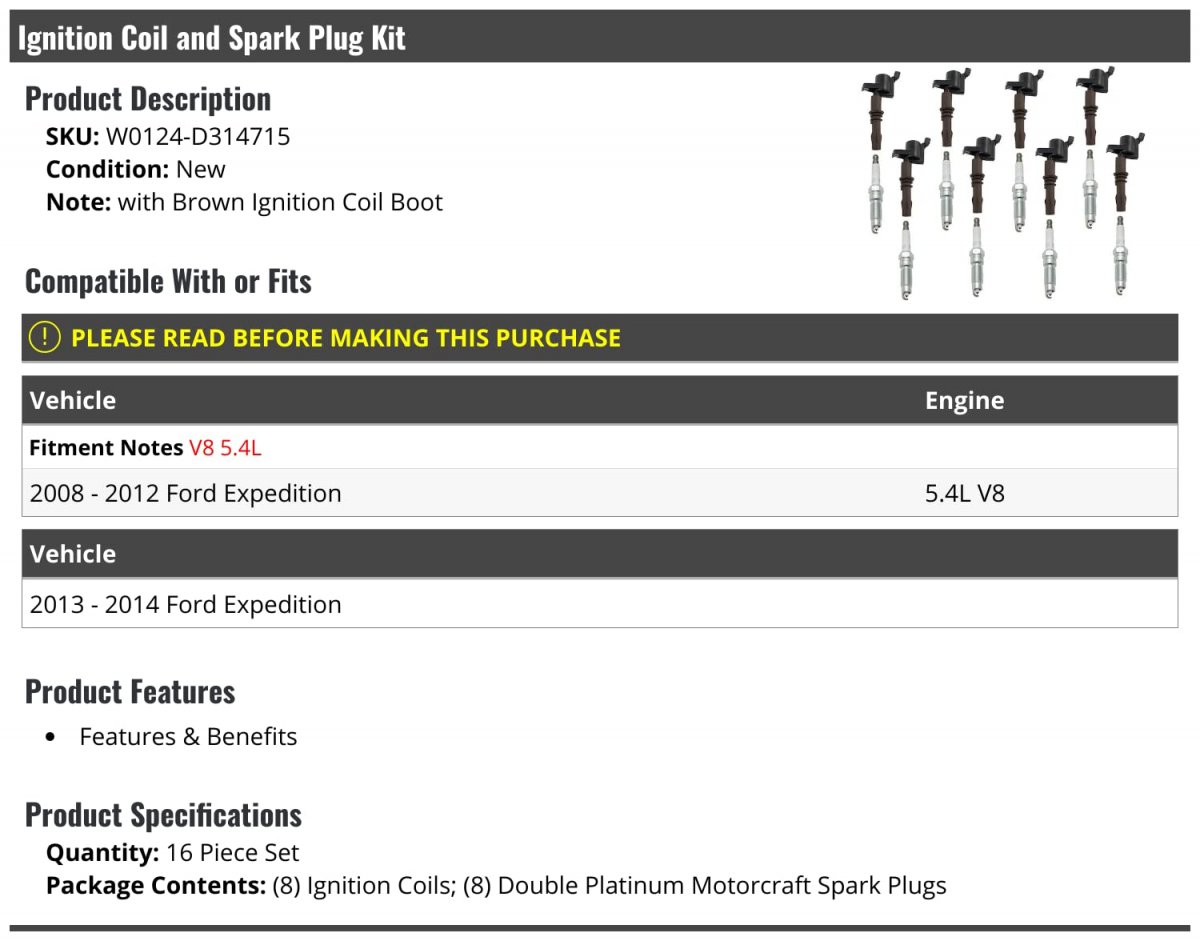The image size is (1200, 941).
Task: Select the 2013 - 2014 Ford Expedition row
Action: click(600, 604)
